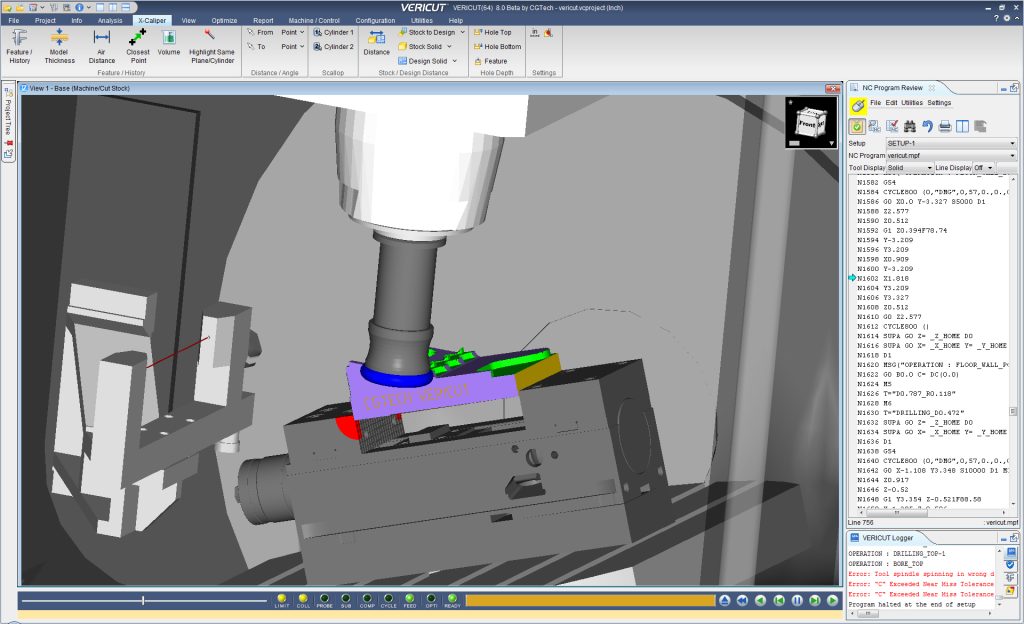Click the binoculars find icon in NC Program Review

(910, 126)
